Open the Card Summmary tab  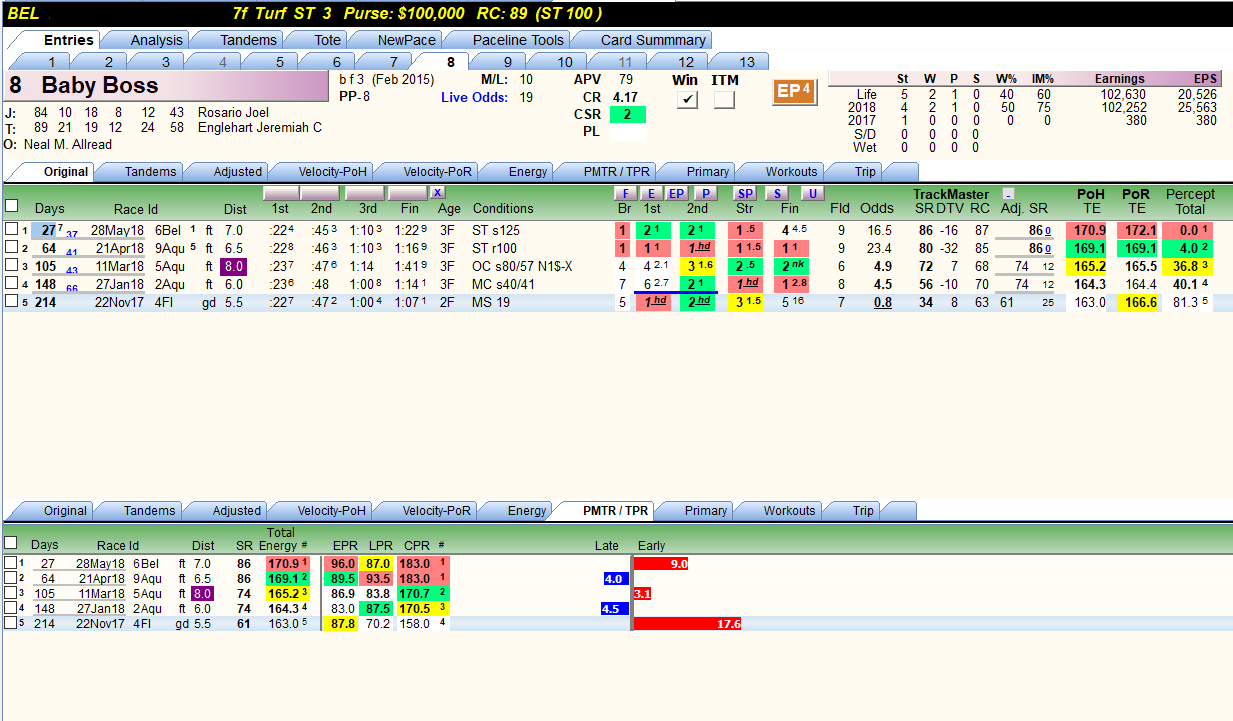coord(653,40)
